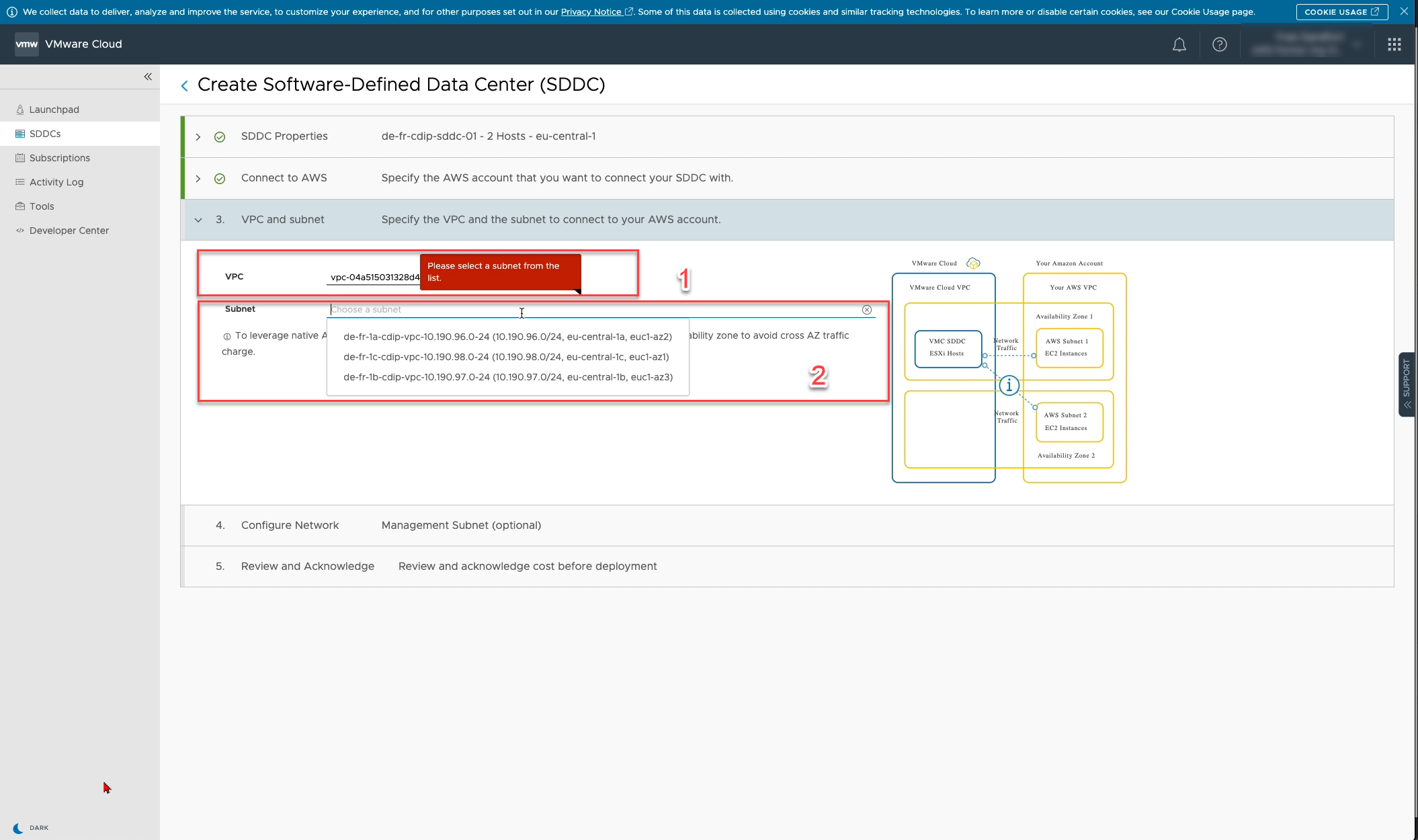Click the info icon in the network diagram
The image size is (1418, 840).
(x=1009, y=385)
